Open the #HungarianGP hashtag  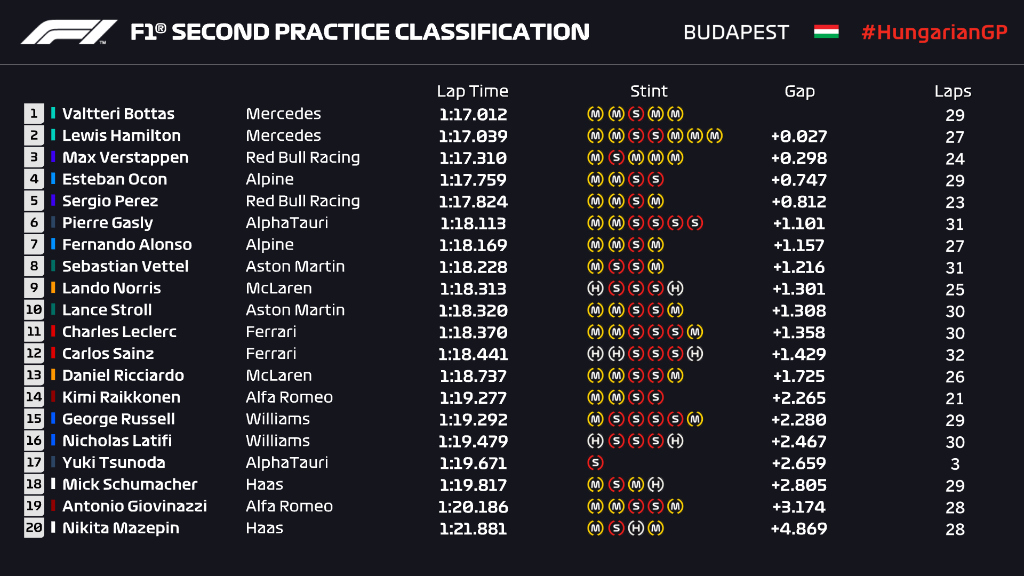coord(934,32)
